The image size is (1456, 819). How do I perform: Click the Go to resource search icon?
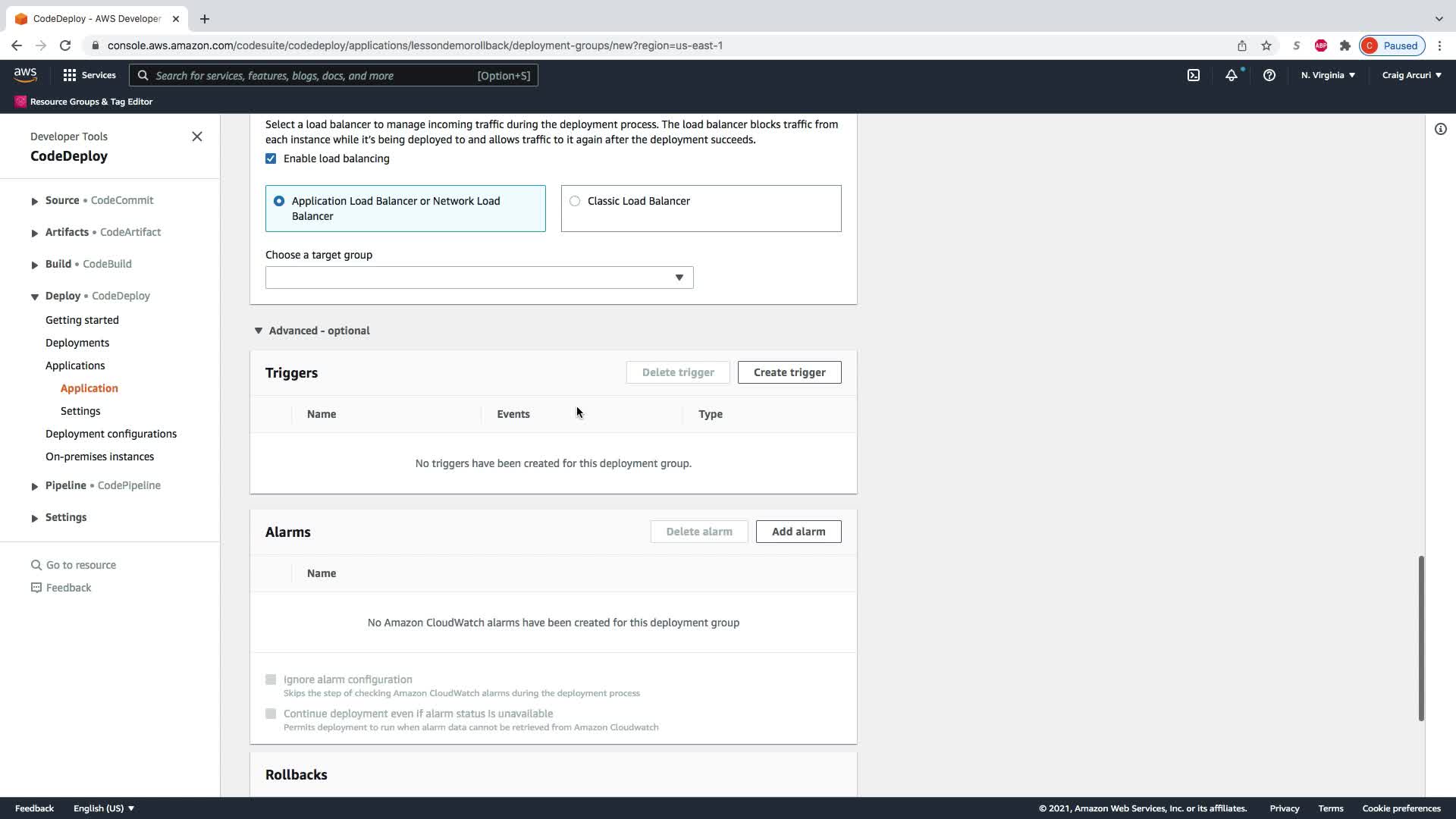(36, 565)
